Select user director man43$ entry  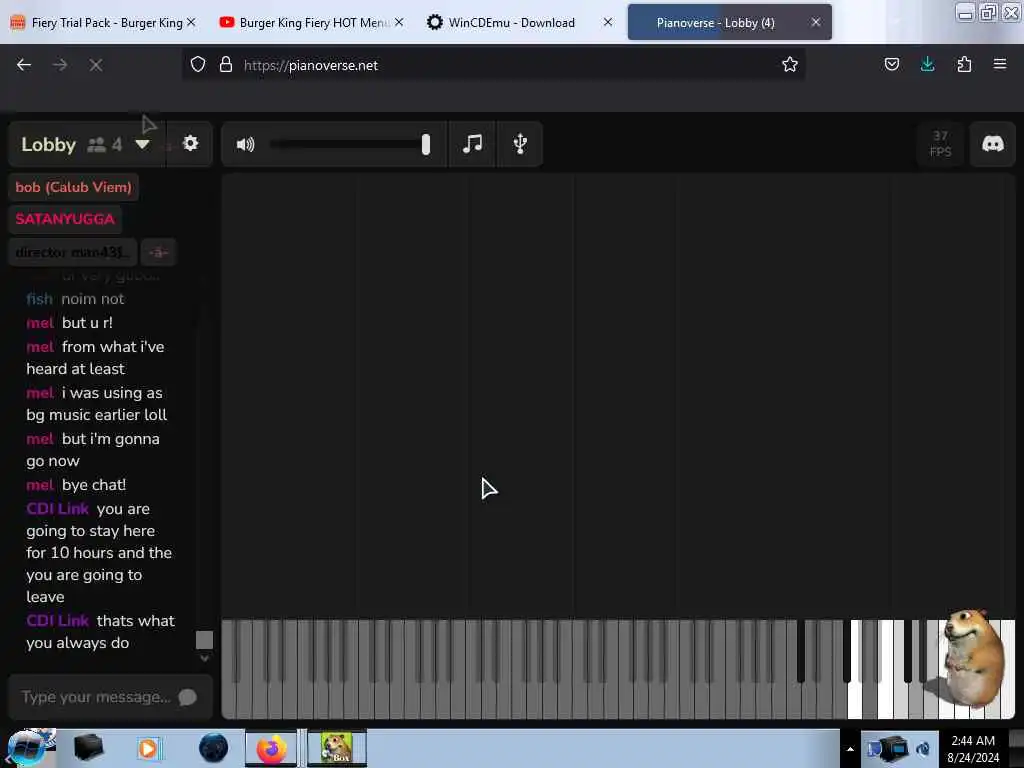[x=73, y=252]
